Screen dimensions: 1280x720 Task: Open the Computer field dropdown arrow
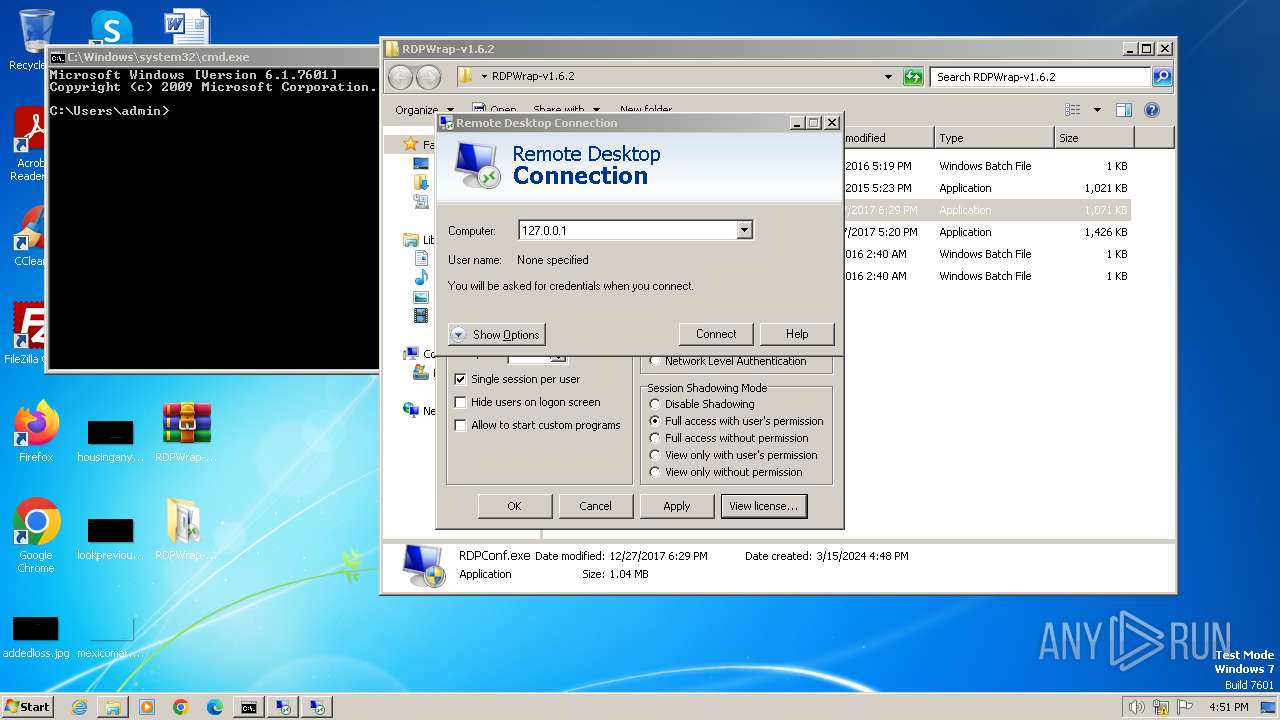[743, 230]
